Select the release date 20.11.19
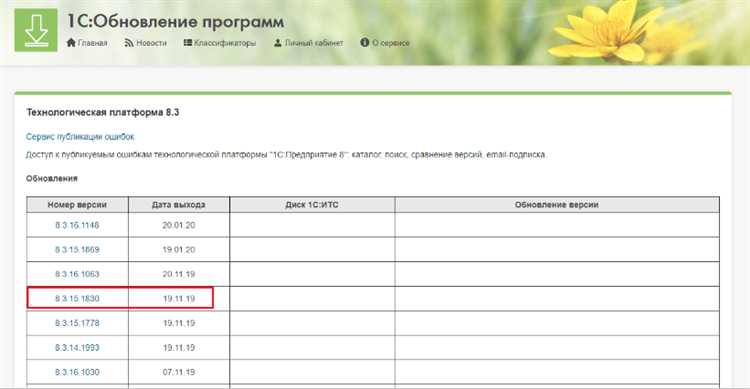 point(178,274)
